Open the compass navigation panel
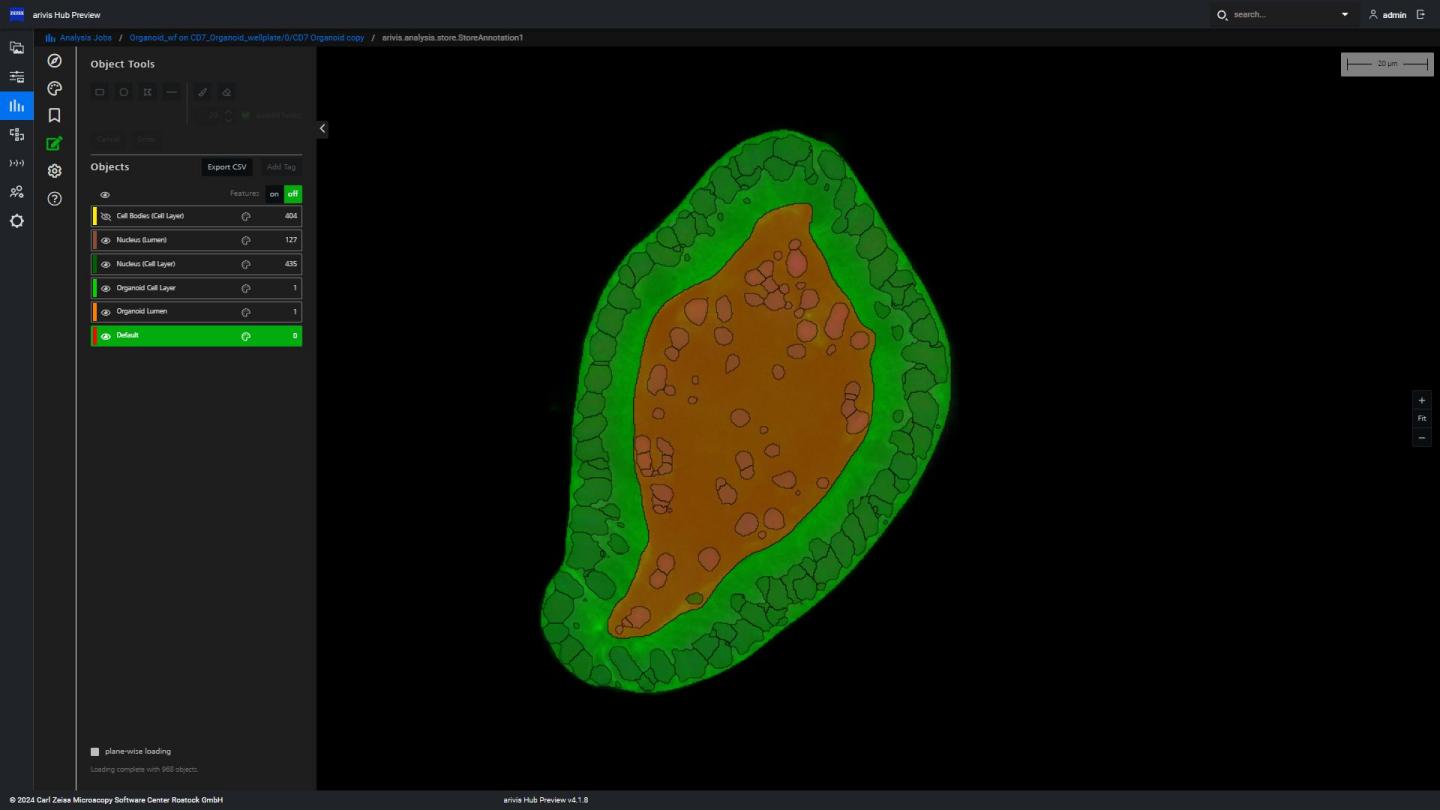Screen dimensions: 1440x810 tap(54, 60)
